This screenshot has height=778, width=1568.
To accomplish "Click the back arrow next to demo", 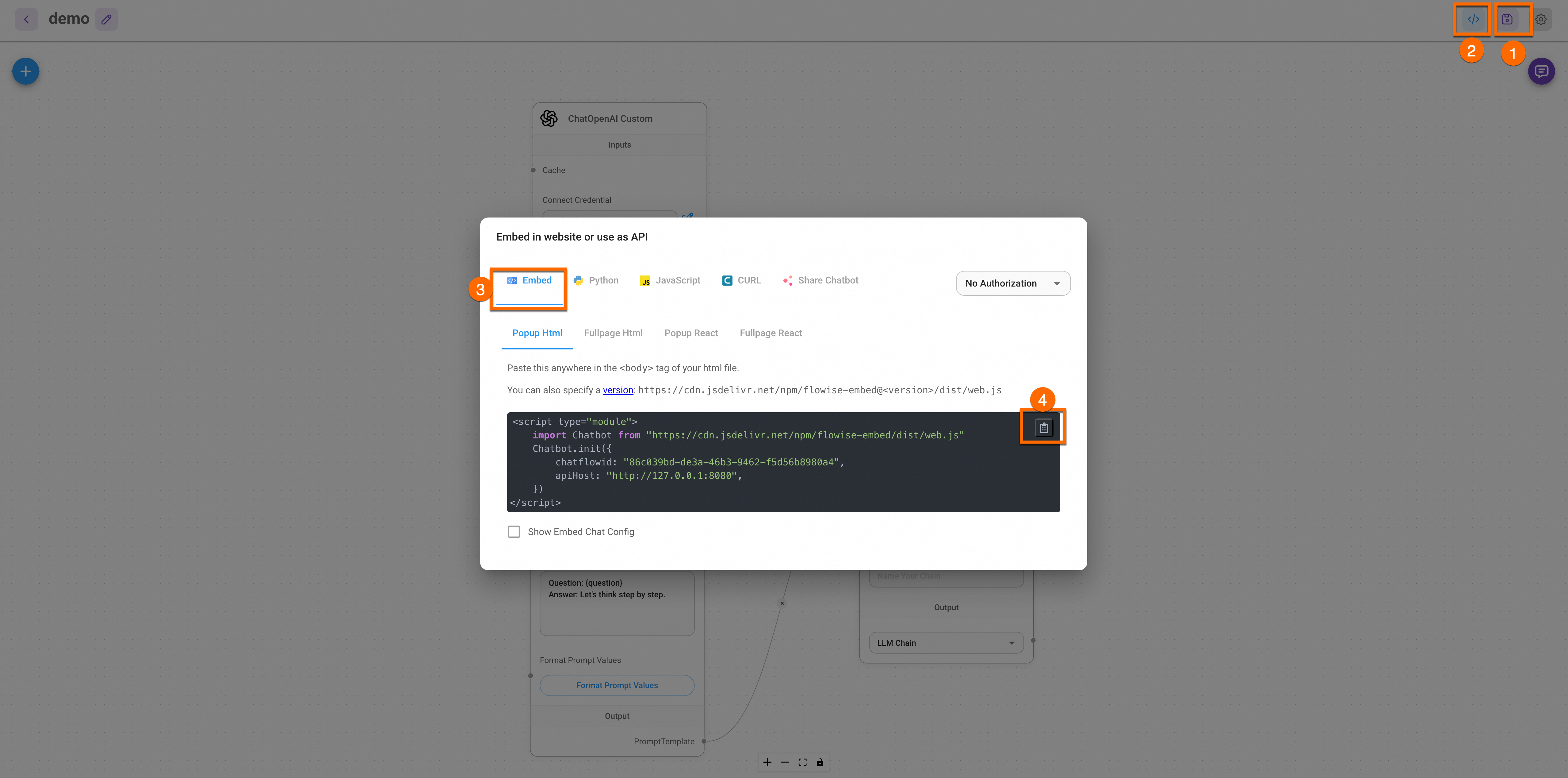I will point(26,20).
